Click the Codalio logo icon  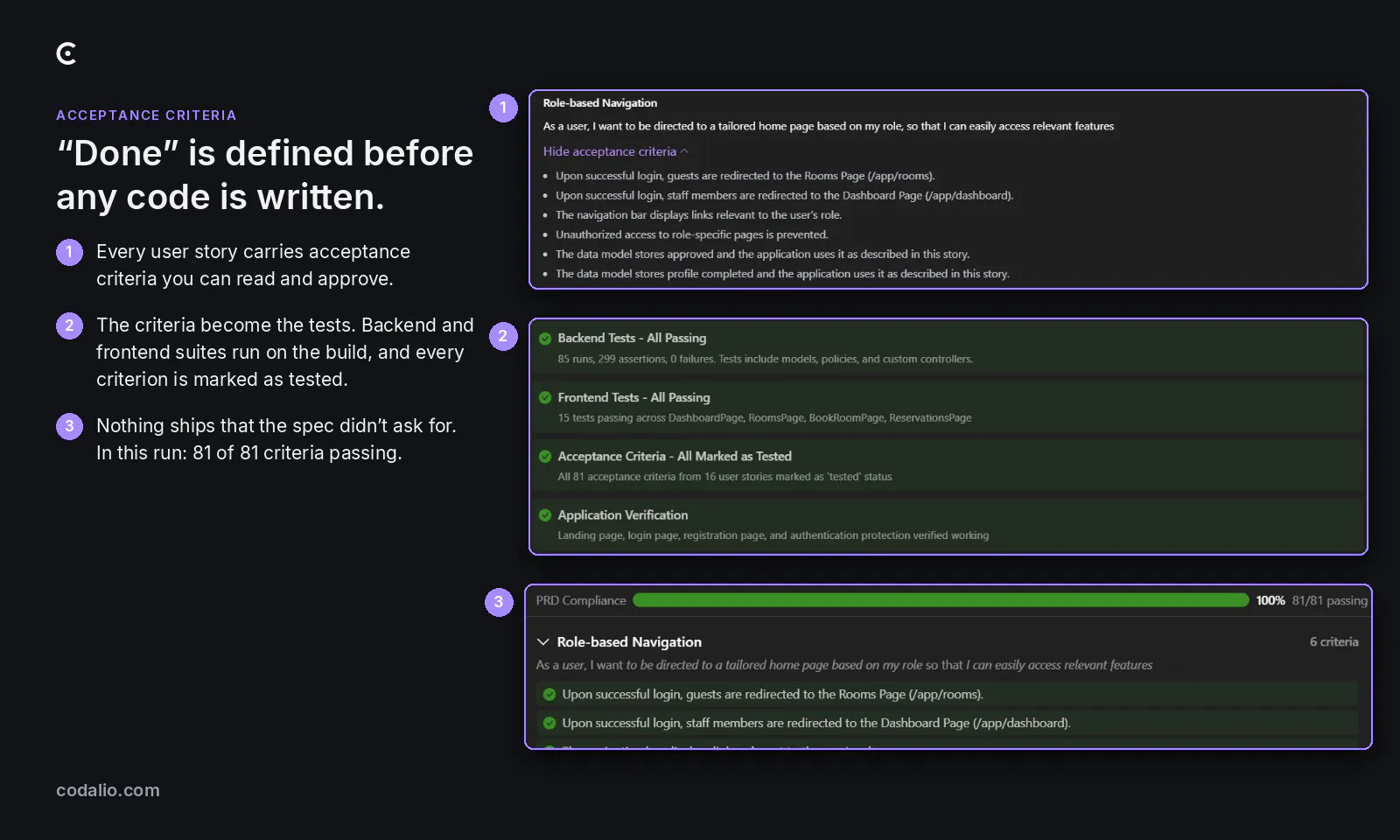point(66,53)
